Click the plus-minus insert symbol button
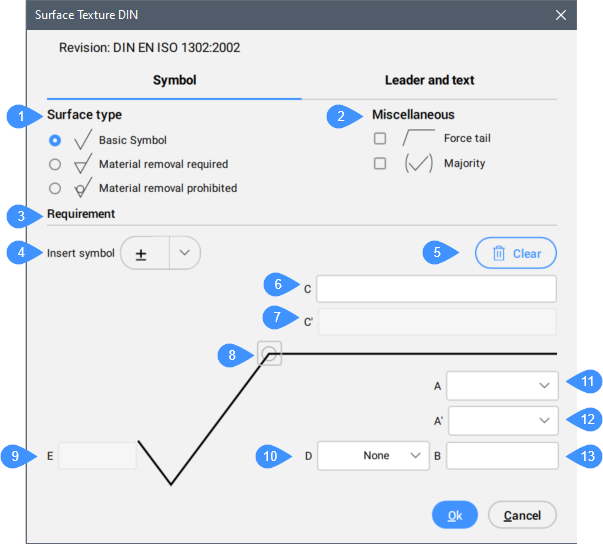This screenshot has width=603, height=544. [143, 254]
